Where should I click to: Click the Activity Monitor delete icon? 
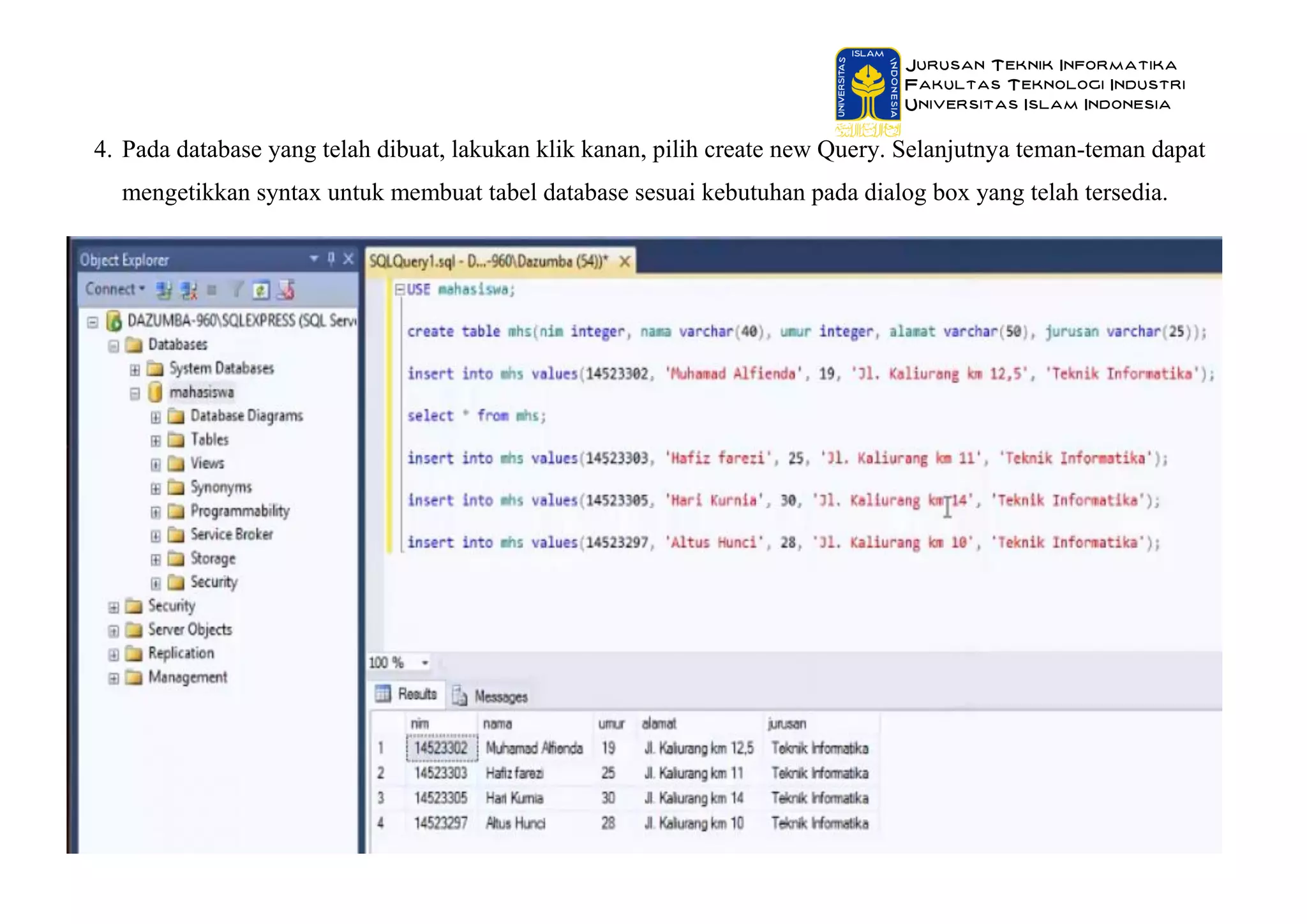click(286, 290)
